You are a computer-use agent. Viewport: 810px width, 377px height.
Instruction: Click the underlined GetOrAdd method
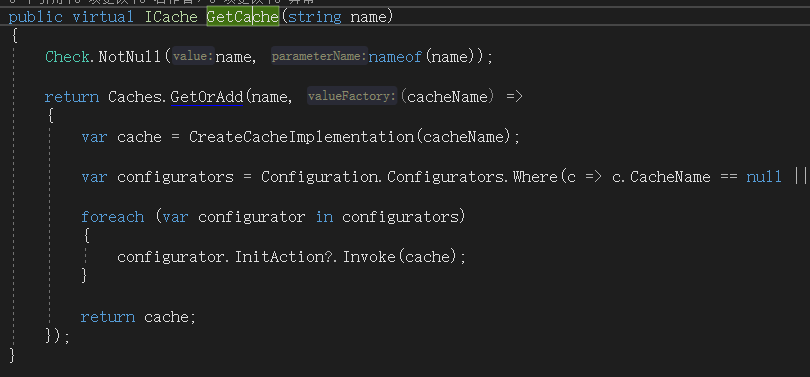click(207, 97)
